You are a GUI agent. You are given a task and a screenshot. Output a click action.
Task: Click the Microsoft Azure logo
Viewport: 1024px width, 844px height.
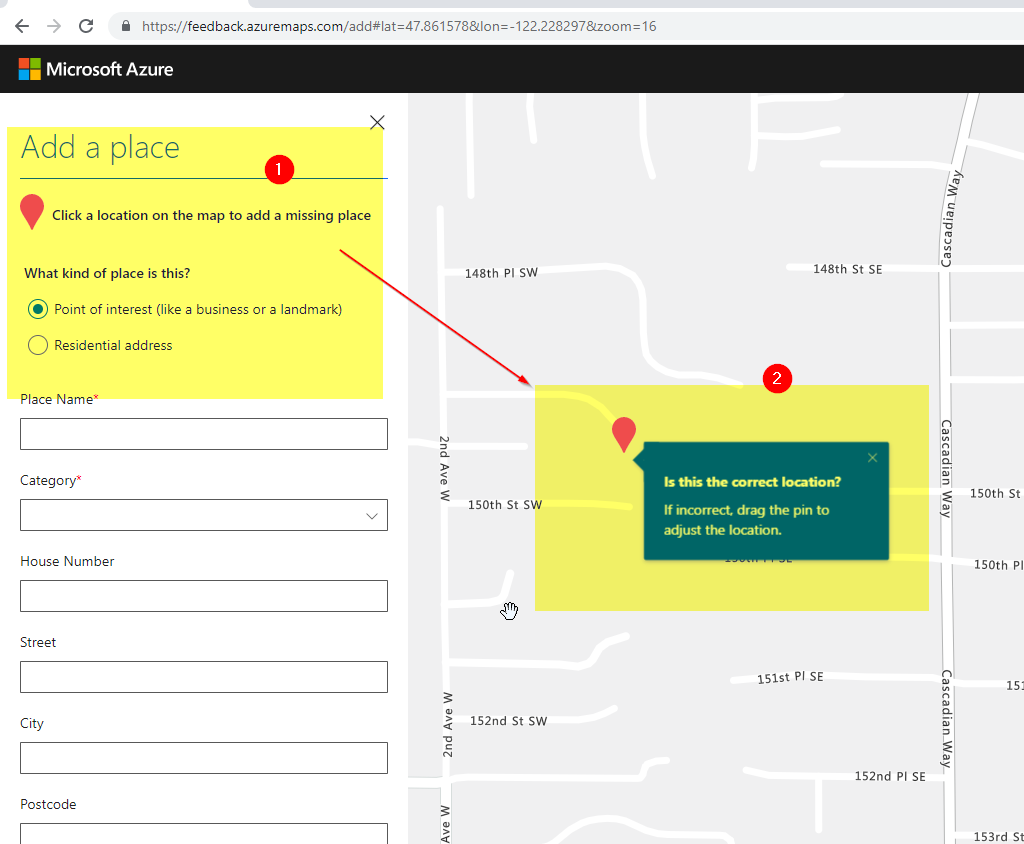96,68
